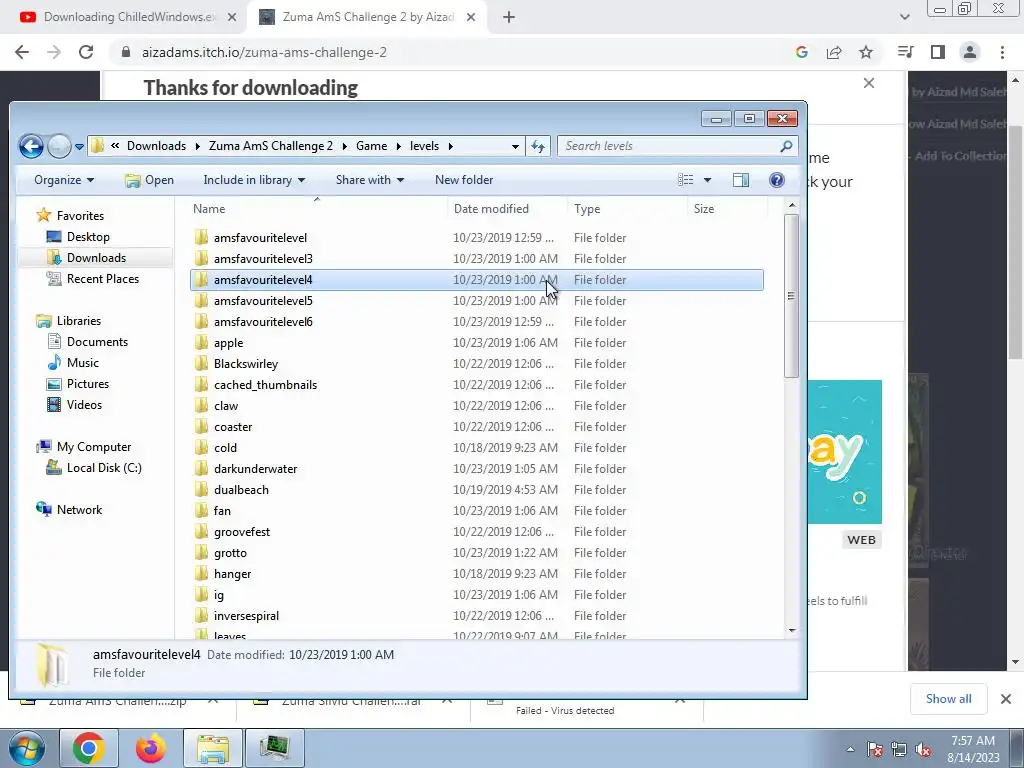Switch to the Downloading ChilledWindows tab

pyautogui.click(x=128, y=17)
